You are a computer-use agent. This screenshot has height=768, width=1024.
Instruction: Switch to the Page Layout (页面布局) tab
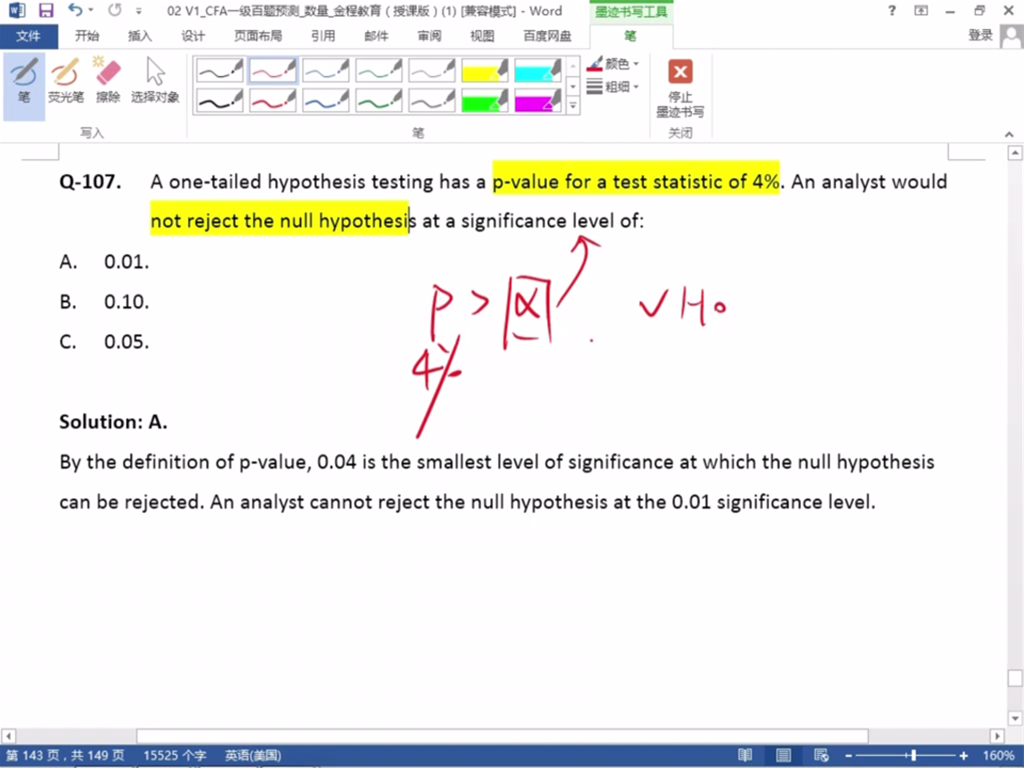click(258, 36)
